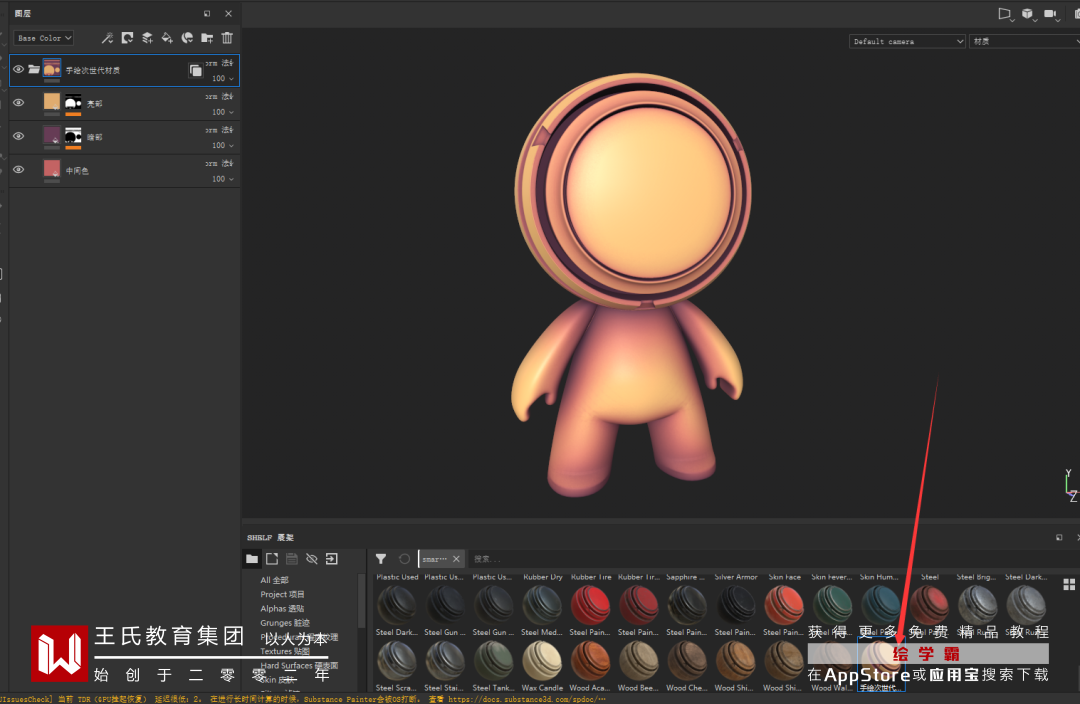
Task: Toggle visibility of the 暗部 layer
Action: (18, 136)
